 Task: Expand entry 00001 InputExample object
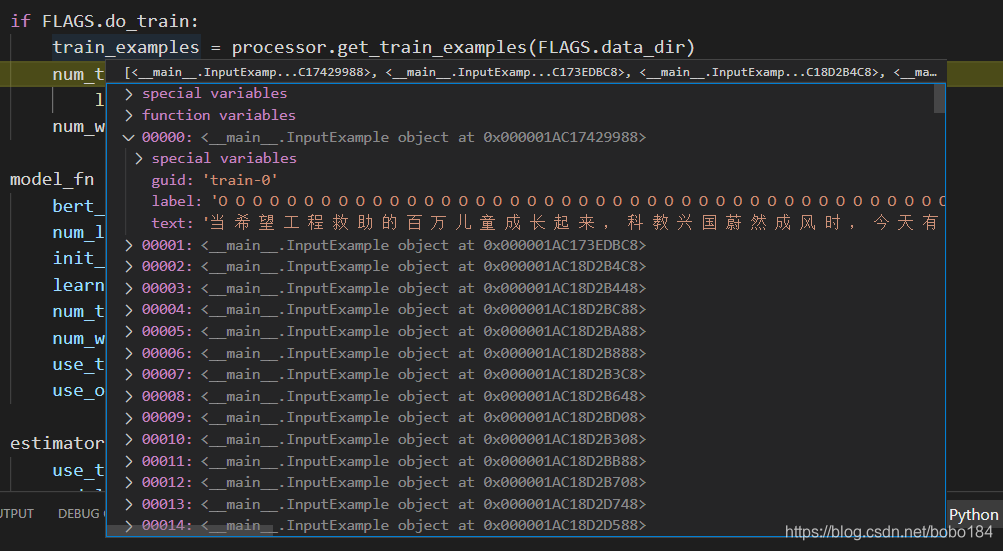click(x=129, y=245)
